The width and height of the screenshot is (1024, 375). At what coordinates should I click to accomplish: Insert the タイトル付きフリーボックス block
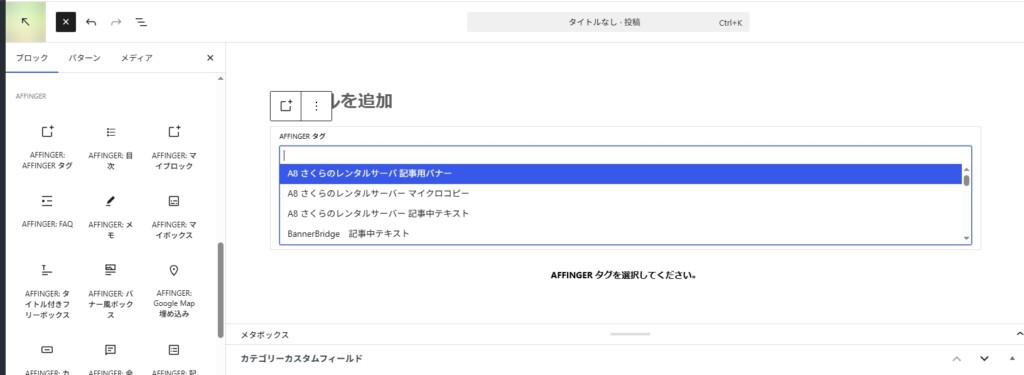coord(47,291)
